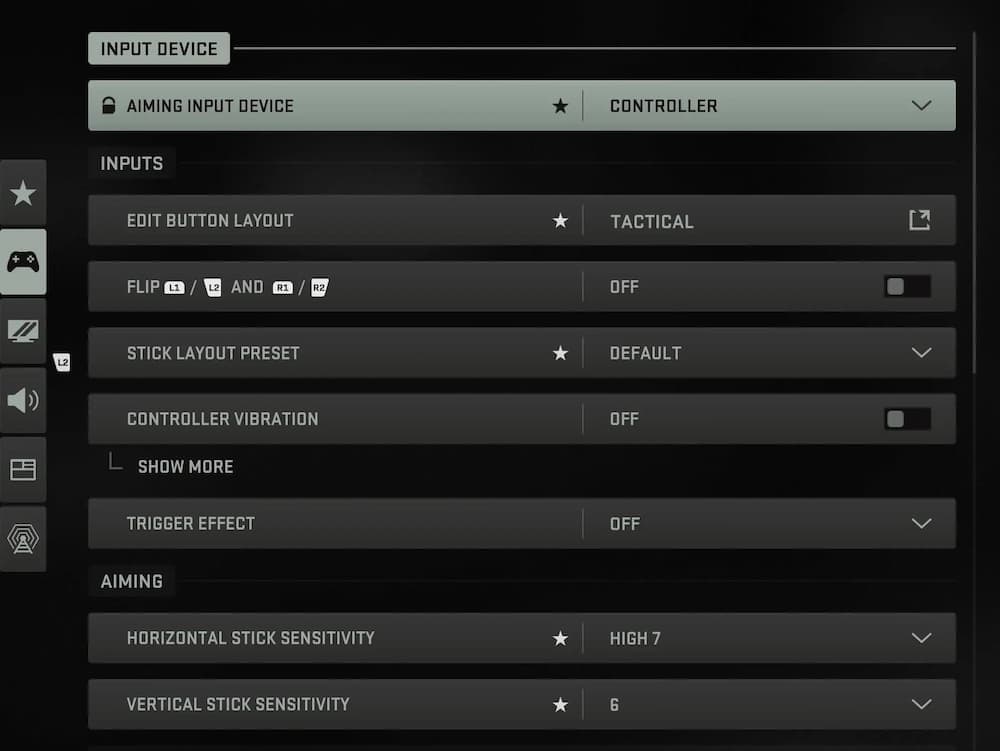Expand the Aiming Input Device dropdown
Screen dimensions: 1000x751
[x=921, y=106]
